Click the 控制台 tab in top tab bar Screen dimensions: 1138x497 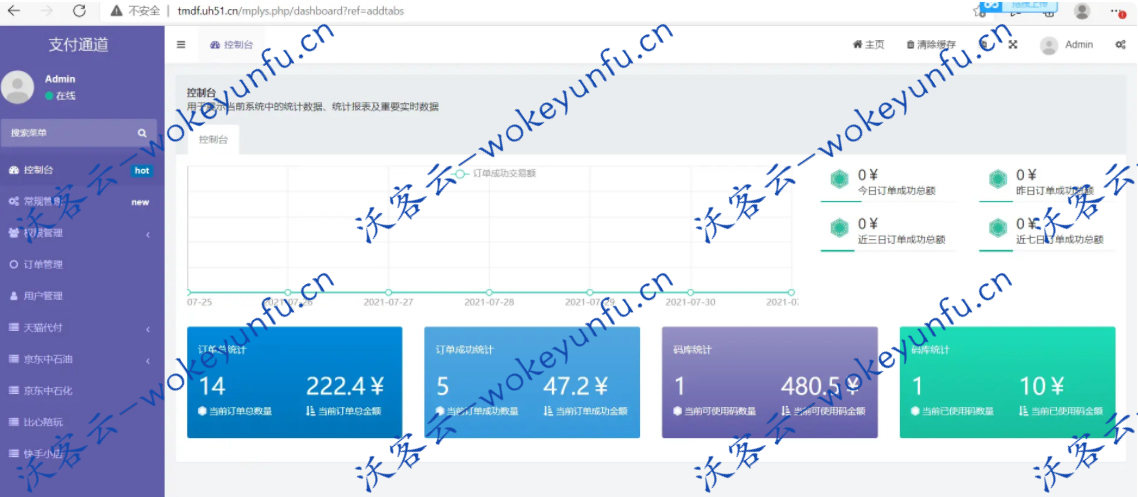pos(232,45)
